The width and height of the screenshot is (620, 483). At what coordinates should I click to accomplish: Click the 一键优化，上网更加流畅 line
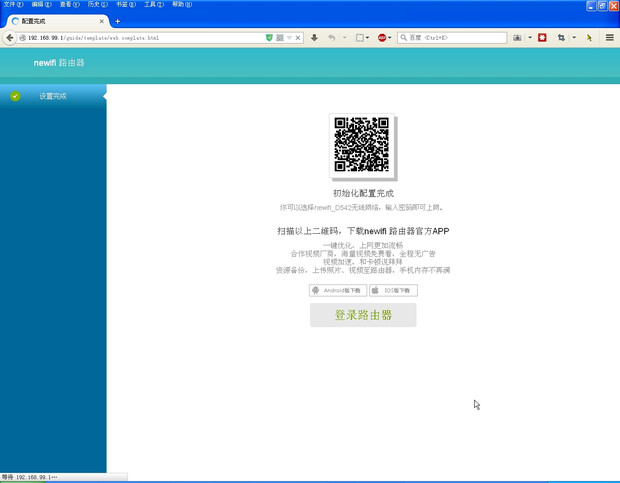(363, 245)
